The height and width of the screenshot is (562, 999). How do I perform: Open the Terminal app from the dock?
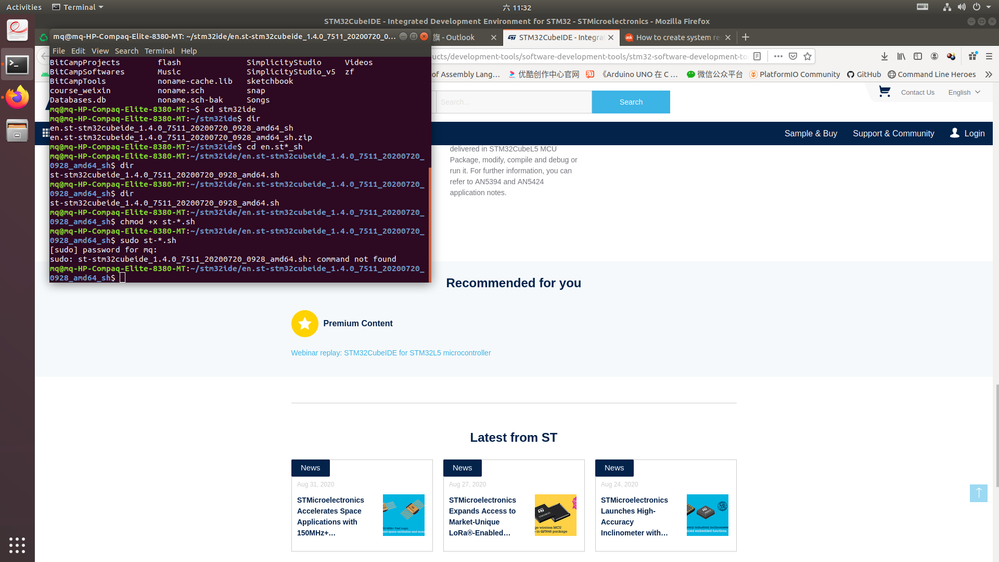(x=17, y=64)
